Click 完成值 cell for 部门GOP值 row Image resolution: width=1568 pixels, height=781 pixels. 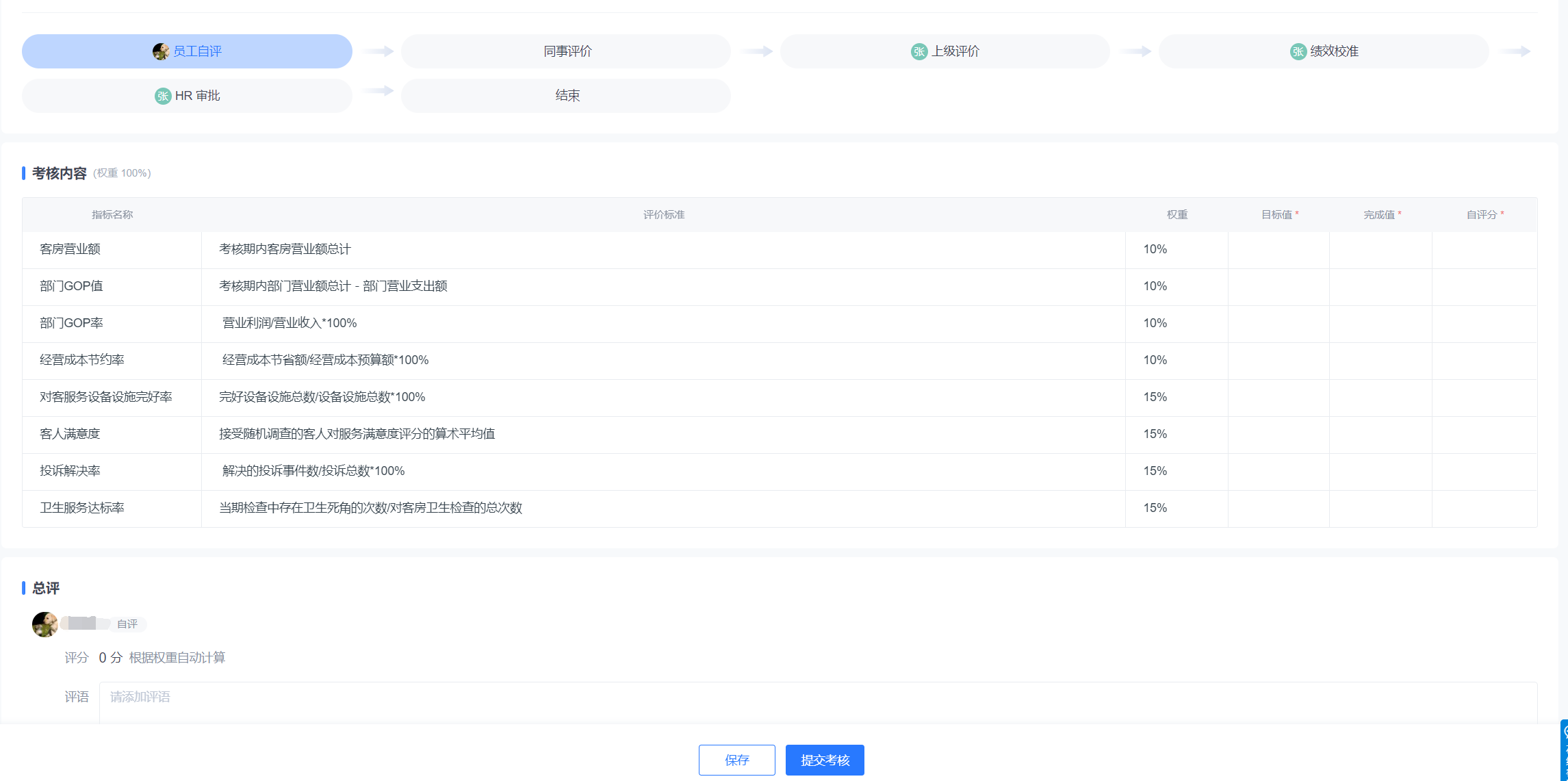coord(1380,287)
